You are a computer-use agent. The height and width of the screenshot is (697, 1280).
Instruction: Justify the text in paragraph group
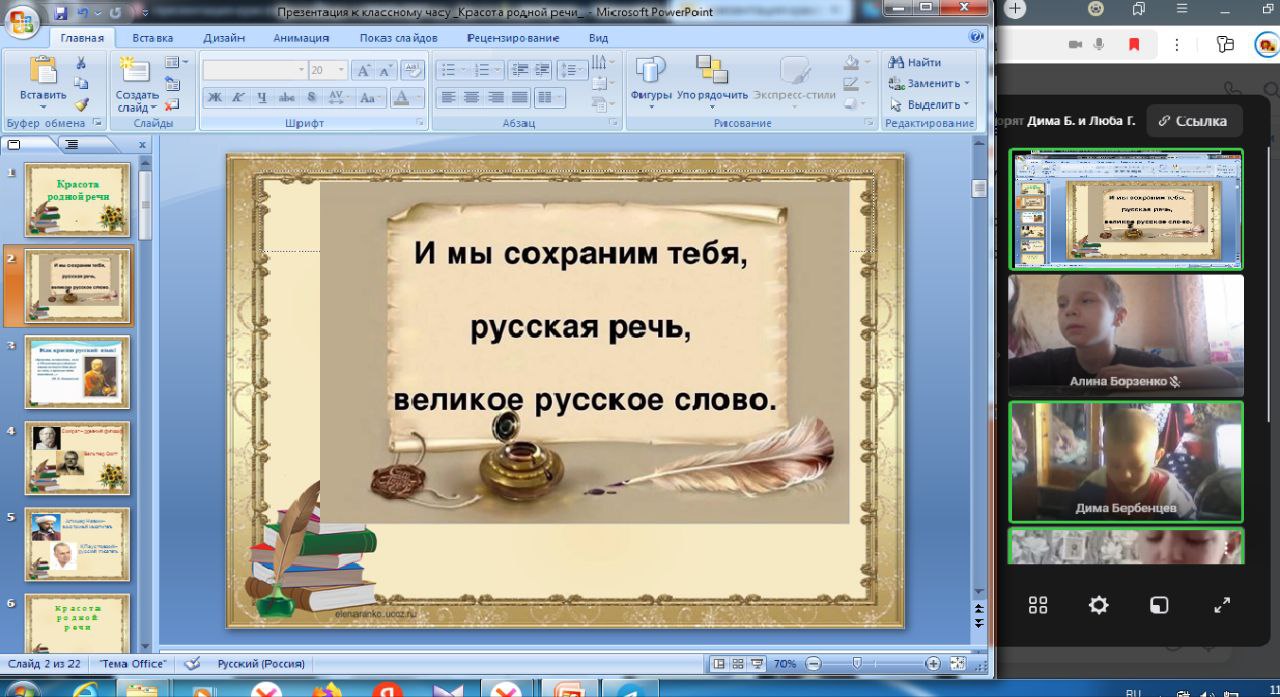coord(520,98)
